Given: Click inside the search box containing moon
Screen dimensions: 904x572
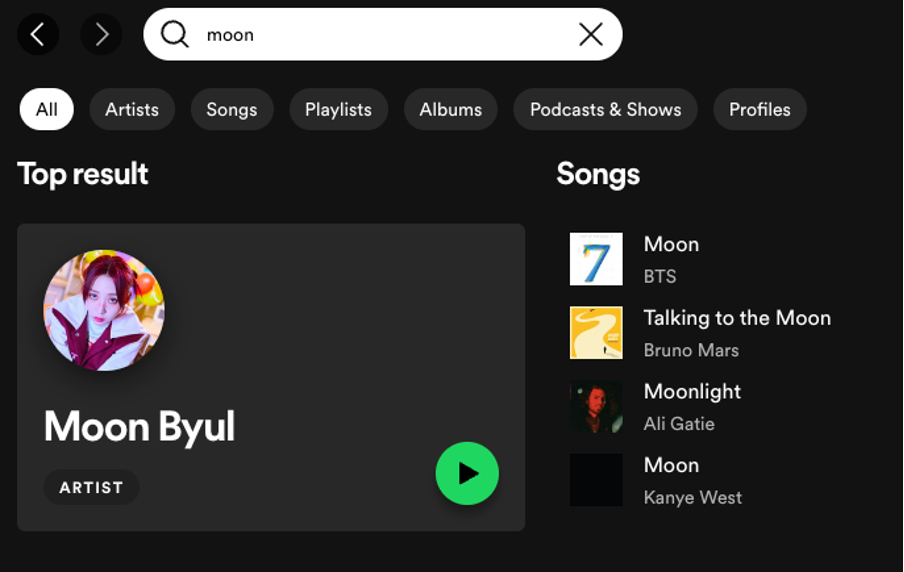Looking at the screenshot, I should 383,35.
